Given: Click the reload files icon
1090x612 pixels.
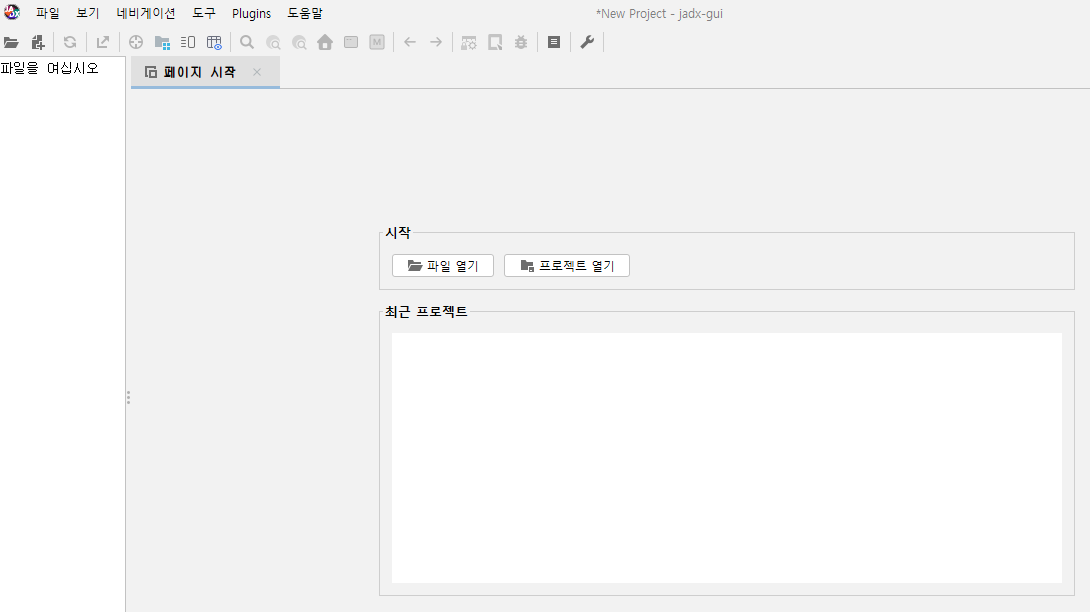Looking at the screenshot, I should (x=70, y=42).
